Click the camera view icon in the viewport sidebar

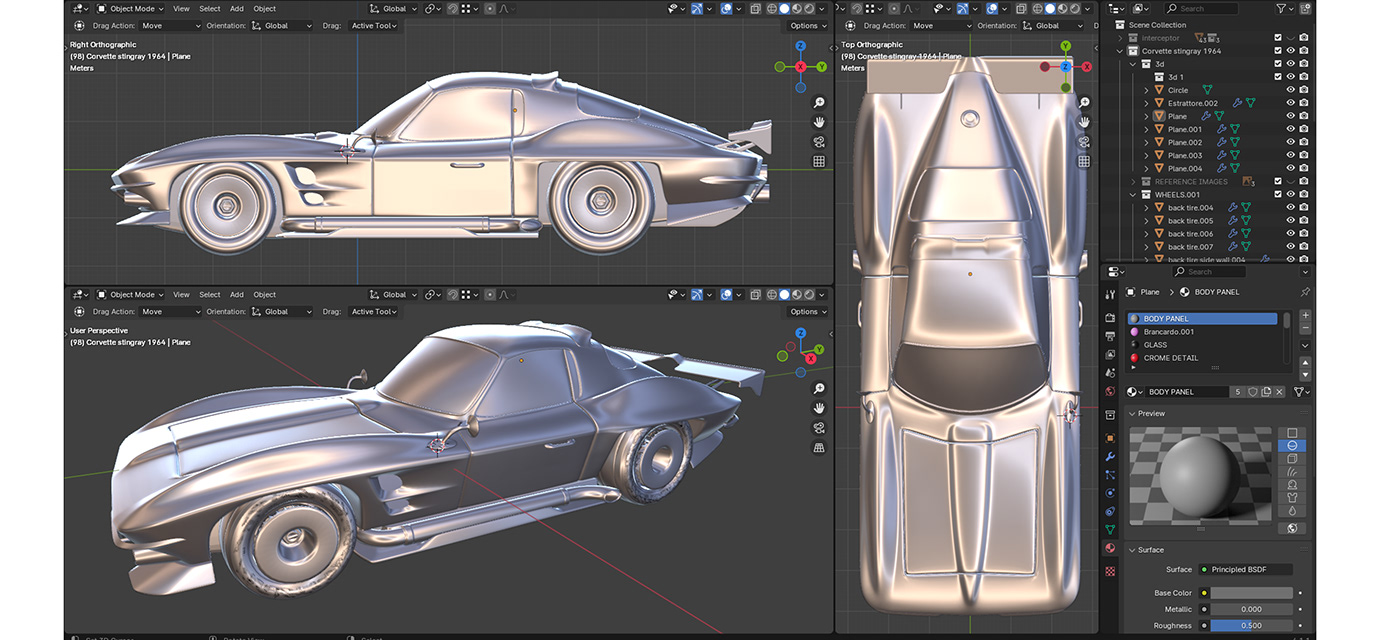(x=819, y=142)
